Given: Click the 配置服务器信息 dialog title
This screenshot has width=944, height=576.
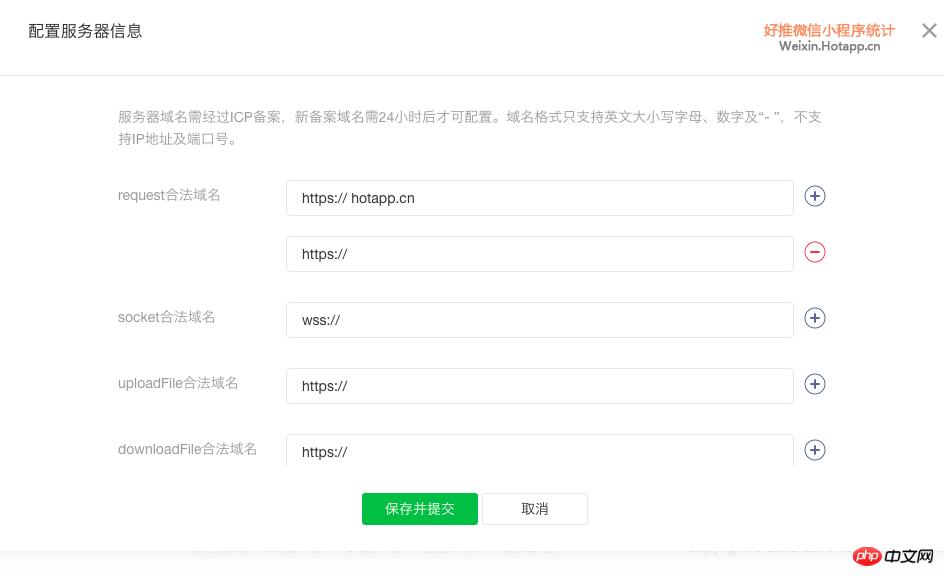Looking at the screenshot, I should (85, 31).
